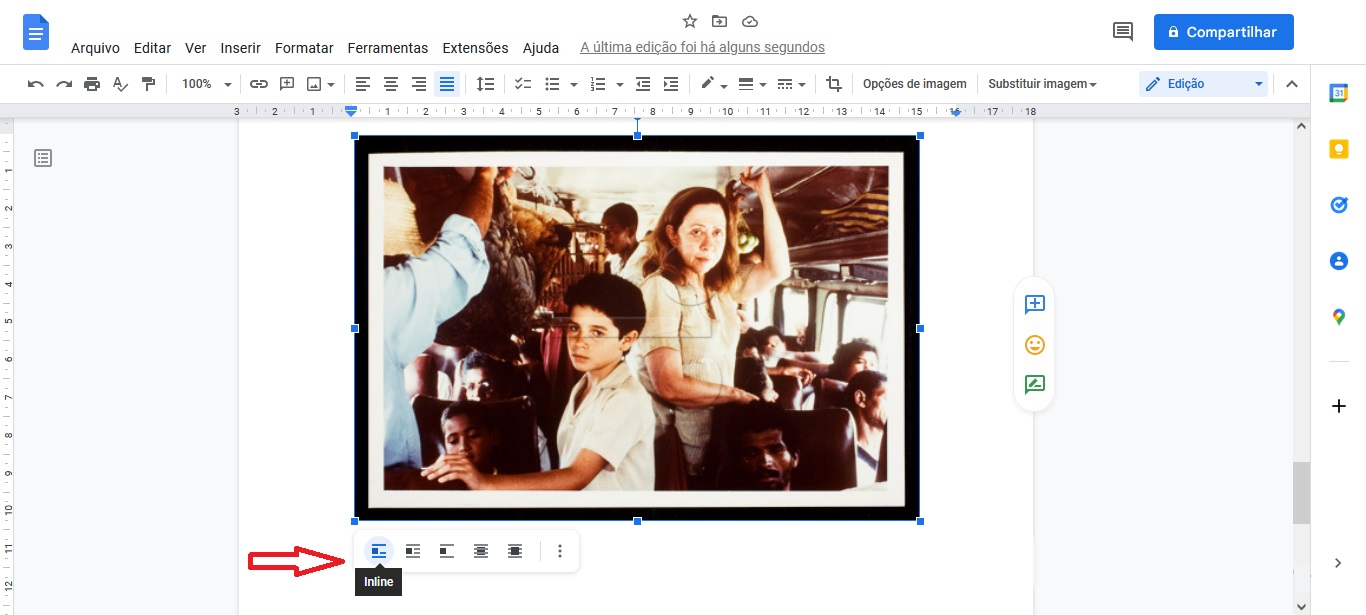Open the Ferramentas menu

(388, 48)
